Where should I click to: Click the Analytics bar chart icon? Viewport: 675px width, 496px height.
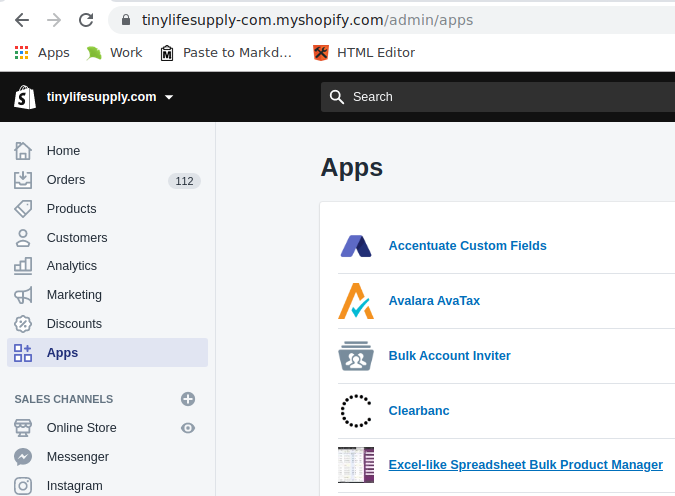click(23, 266)
